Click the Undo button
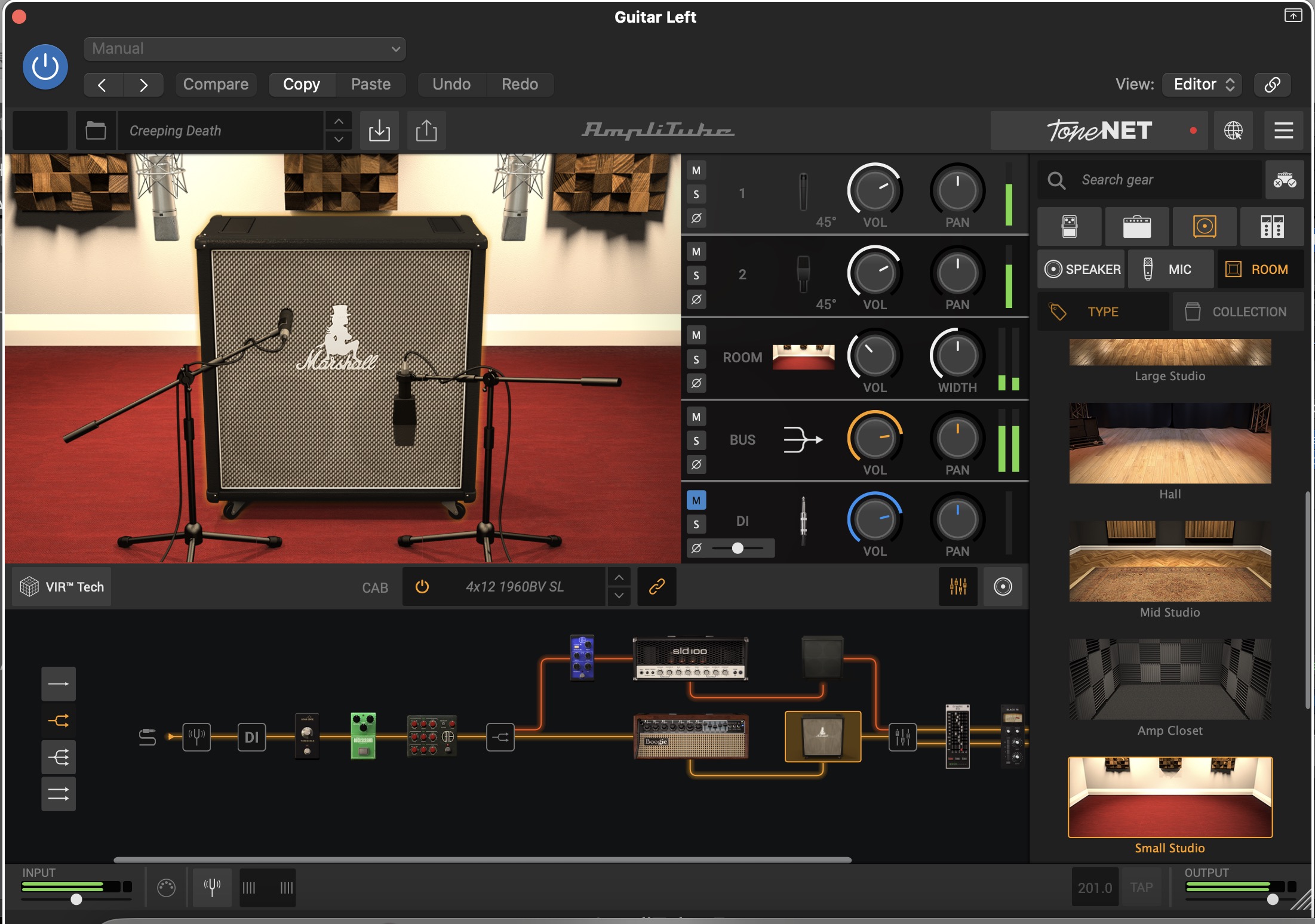Viewport: 1315px width, 924px height. [x=451, y=84]
